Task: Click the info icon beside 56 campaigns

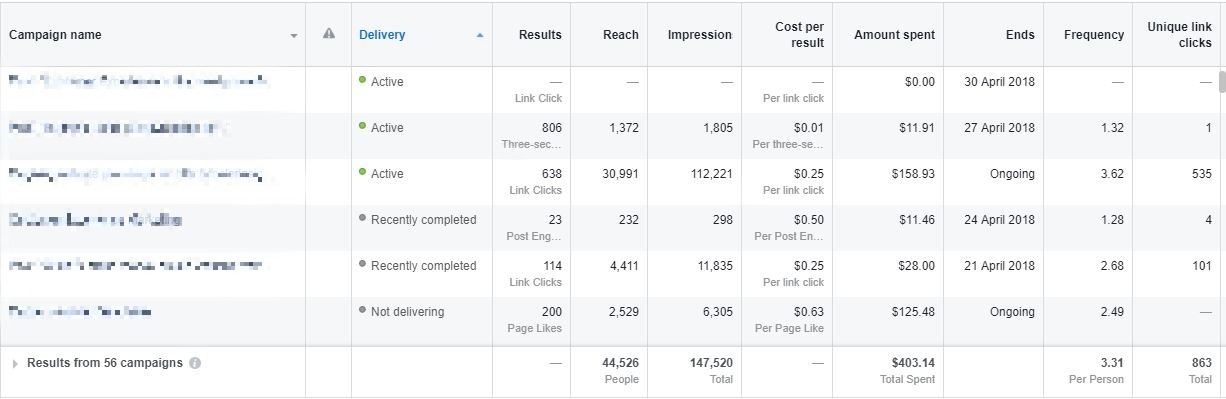Action: click(195, 363)
